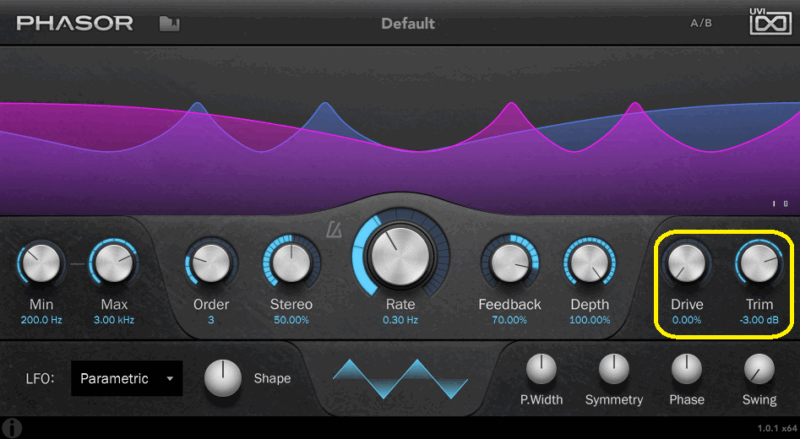Open the Default preset name menu
Image resolution: width=800 pixels, height=439 pixels.
coord(408,23)
